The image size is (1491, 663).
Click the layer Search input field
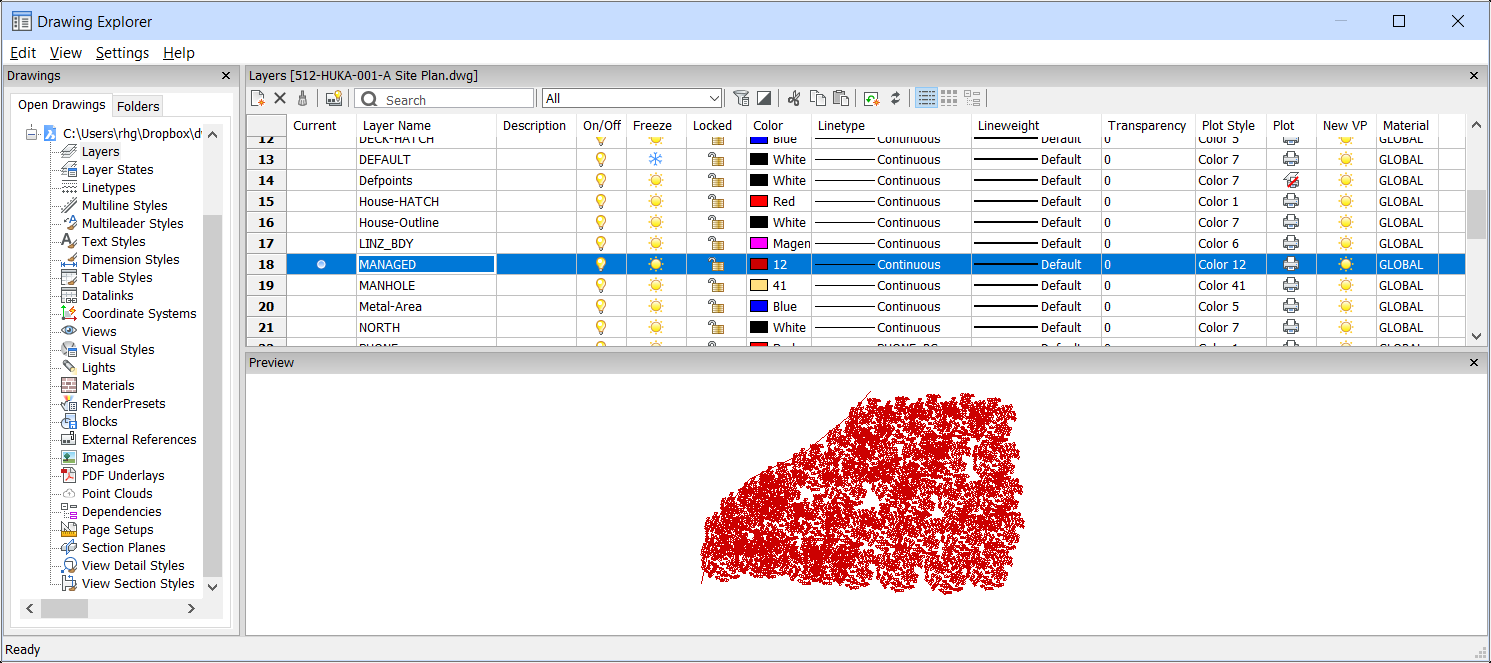[445, 99]
